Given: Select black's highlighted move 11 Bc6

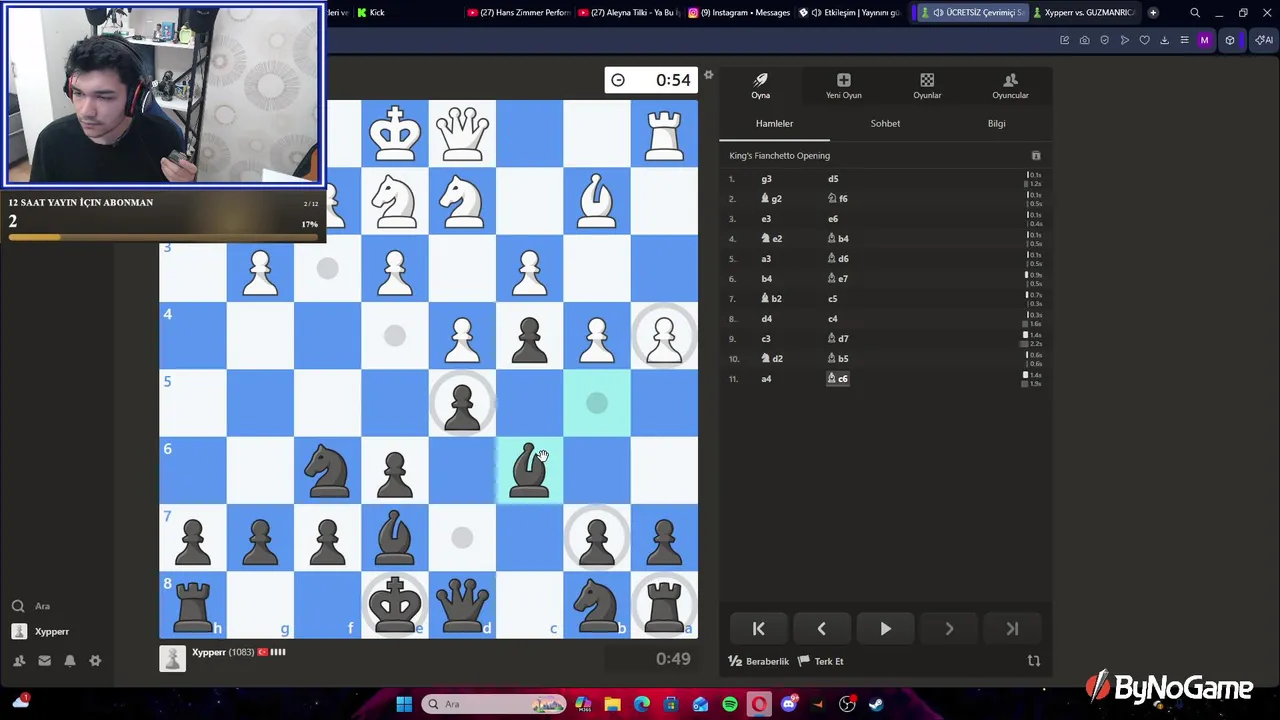Looking at the screenshot, I should (x=838, y=379).
